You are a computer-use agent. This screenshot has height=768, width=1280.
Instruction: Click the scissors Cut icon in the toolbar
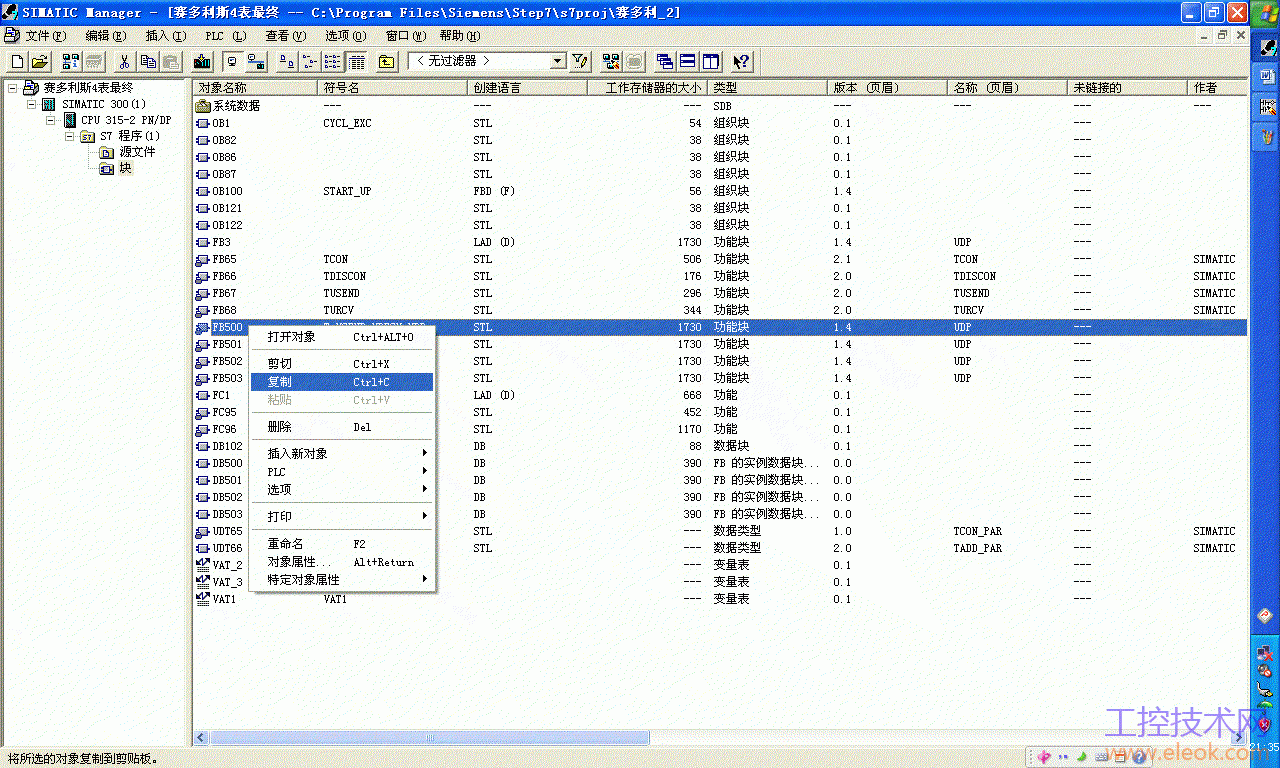(125, 62)
